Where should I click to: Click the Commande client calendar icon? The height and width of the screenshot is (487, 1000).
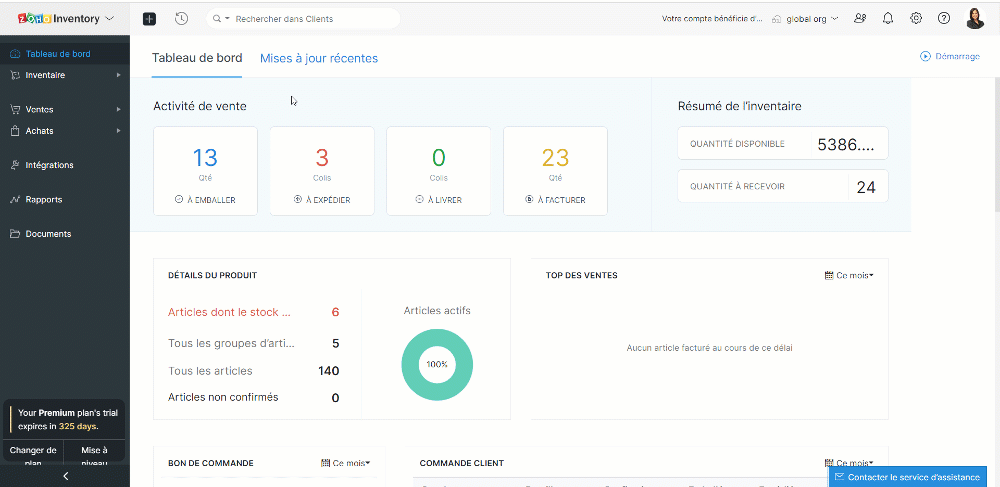click(829, 463)
